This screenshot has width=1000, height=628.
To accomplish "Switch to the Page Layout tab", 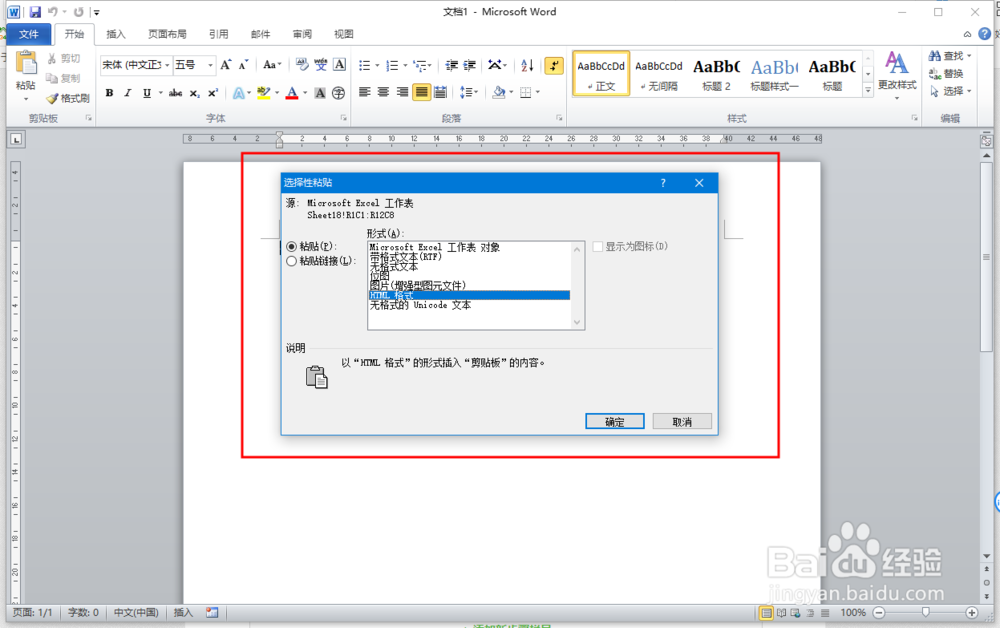I will (167, 34).
